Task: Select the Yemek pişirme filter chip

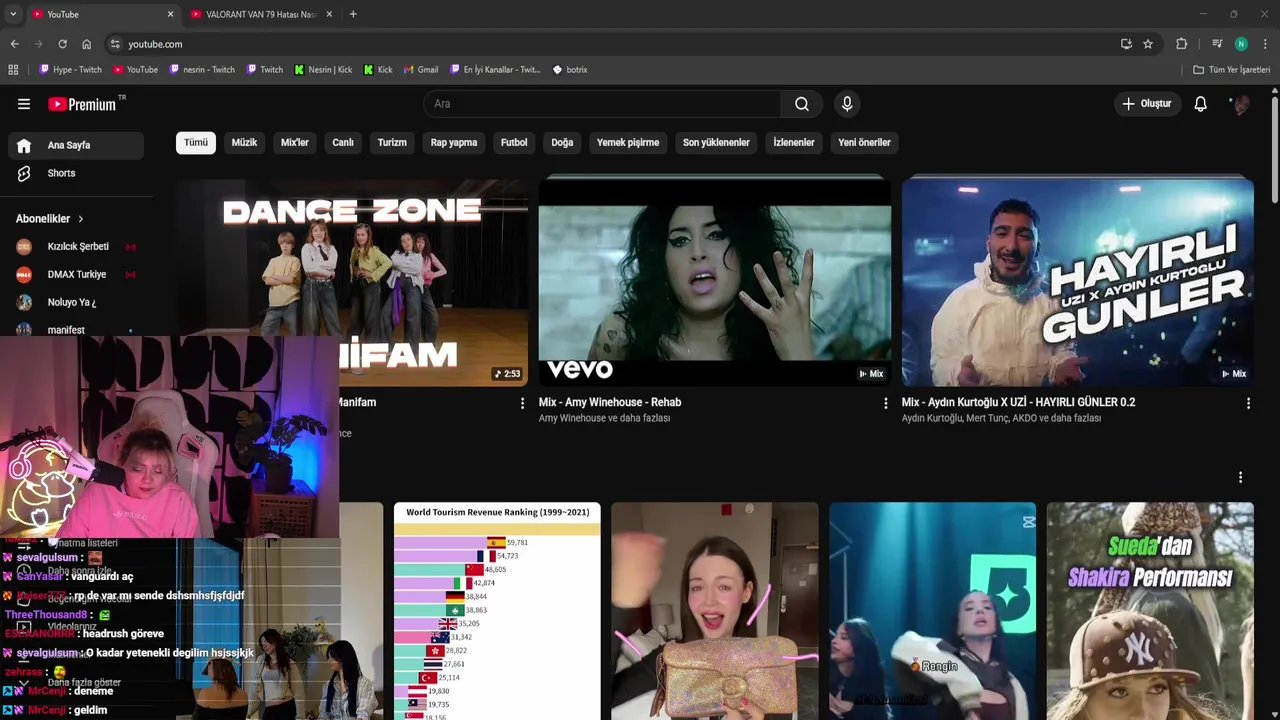Action: (628, 142)
